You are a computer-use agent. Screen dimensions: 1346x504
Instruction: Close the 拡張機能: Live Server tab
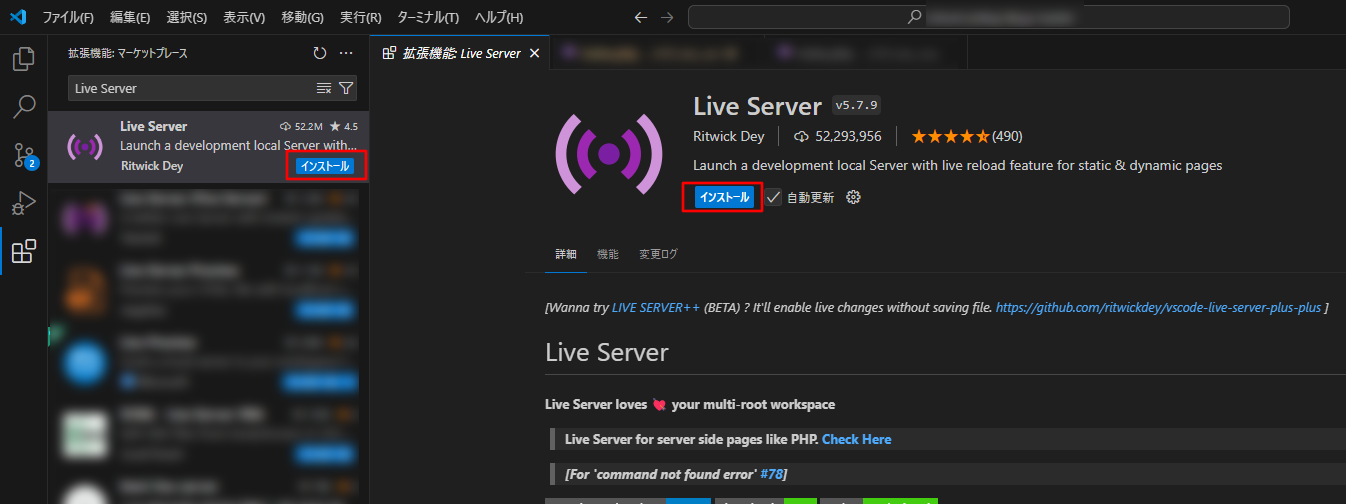[x=535, y=53]
